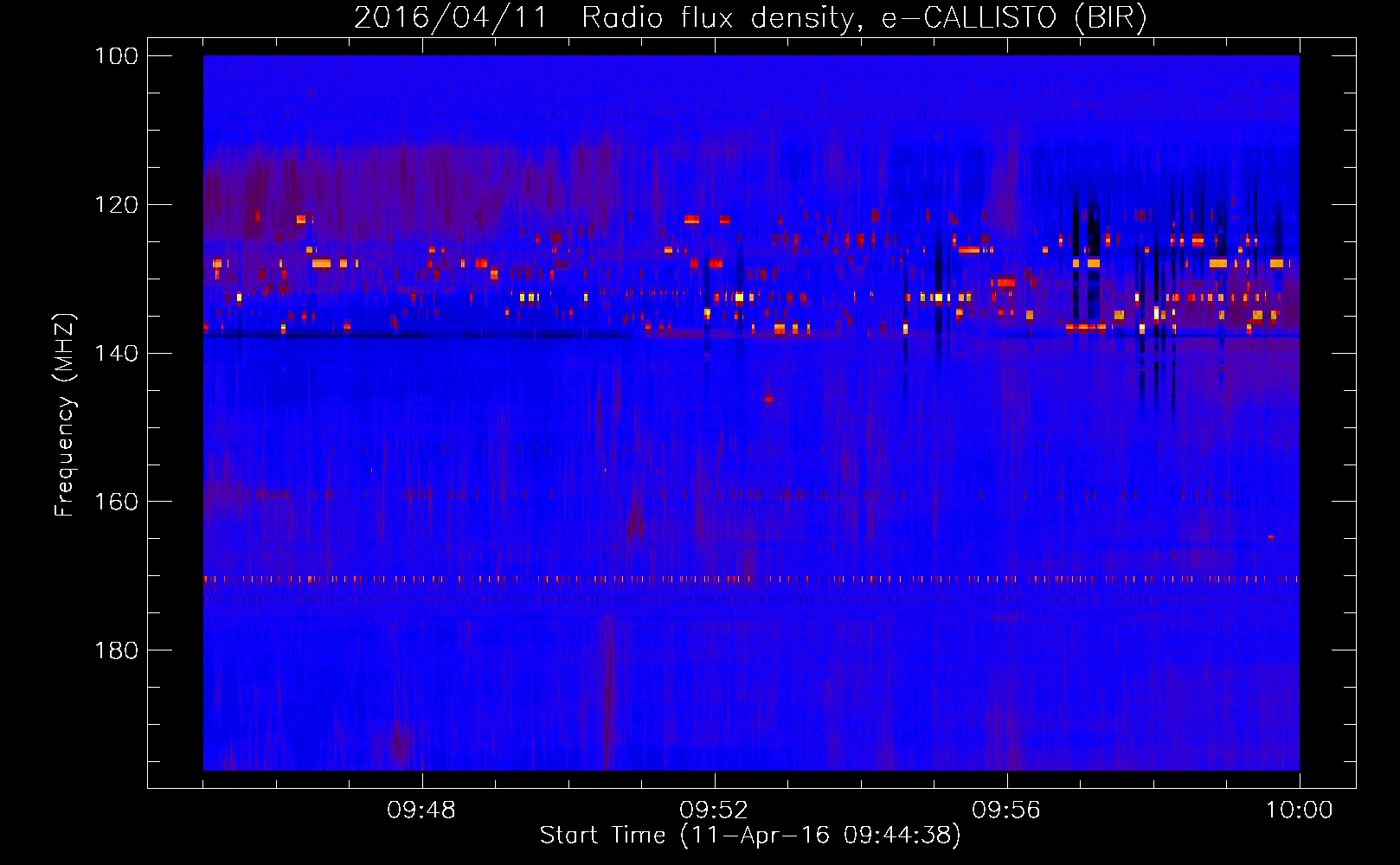Image resolution: width=1400 pixels, height=865 pixels.
Task: Click the 'Start Time (11-Apr-16 09:44:38)' axis label
Action: tap(750, 836)
